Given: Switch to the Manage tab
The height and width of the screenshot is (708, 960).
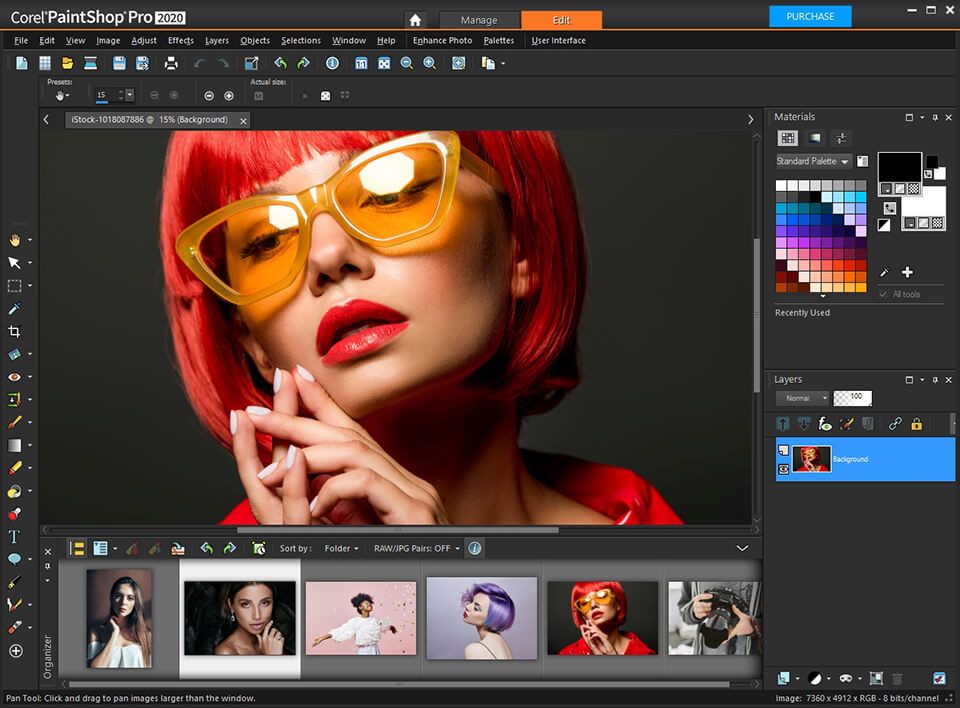Looking at the screenshot, I should click(479, 19).
